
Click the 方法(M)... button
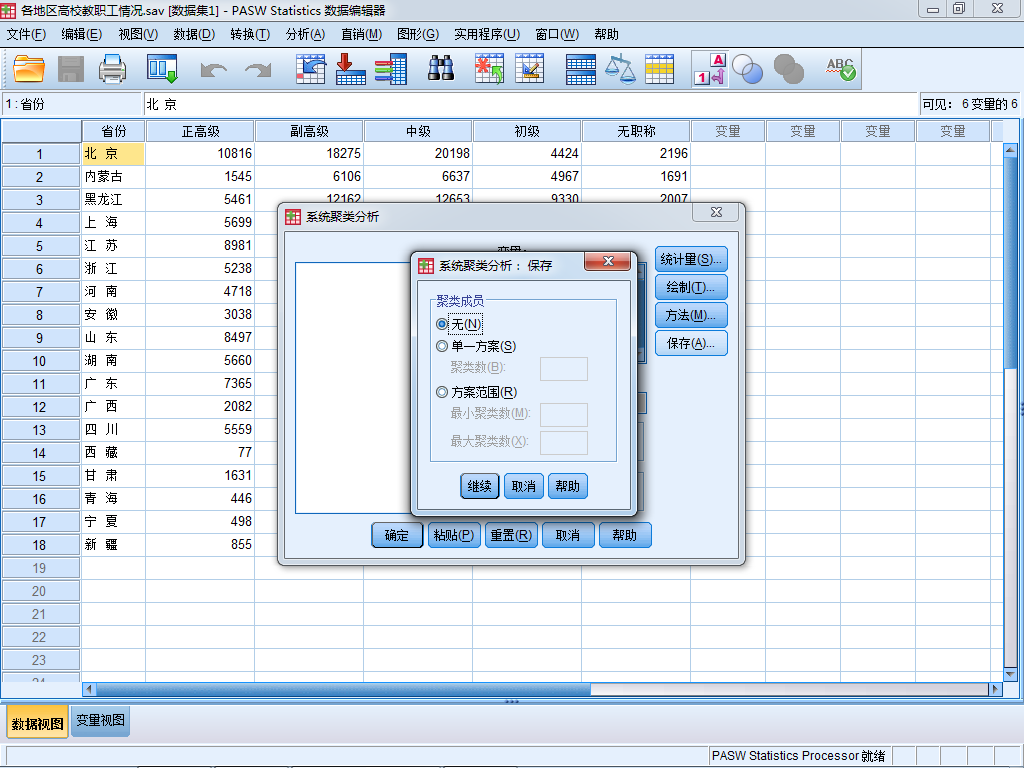[691, 315]
